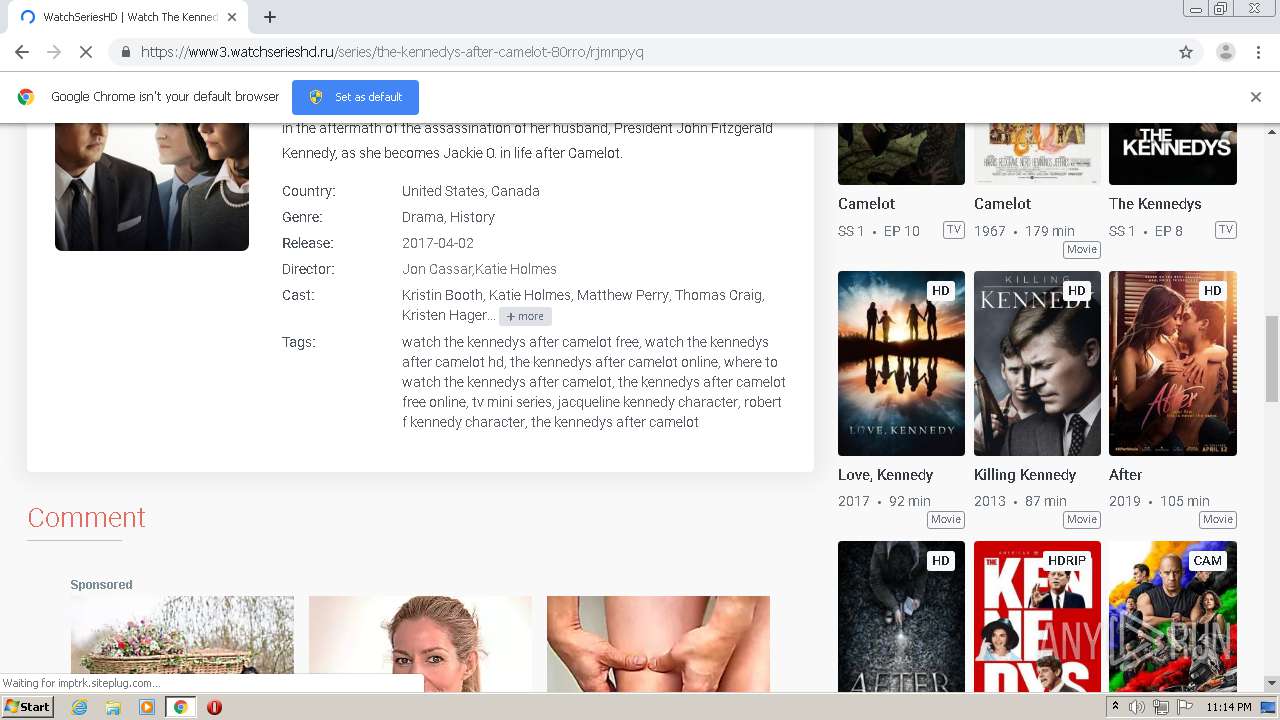Click the padlock site info icon
The image size is (1280, 720).
coord(125,52)
